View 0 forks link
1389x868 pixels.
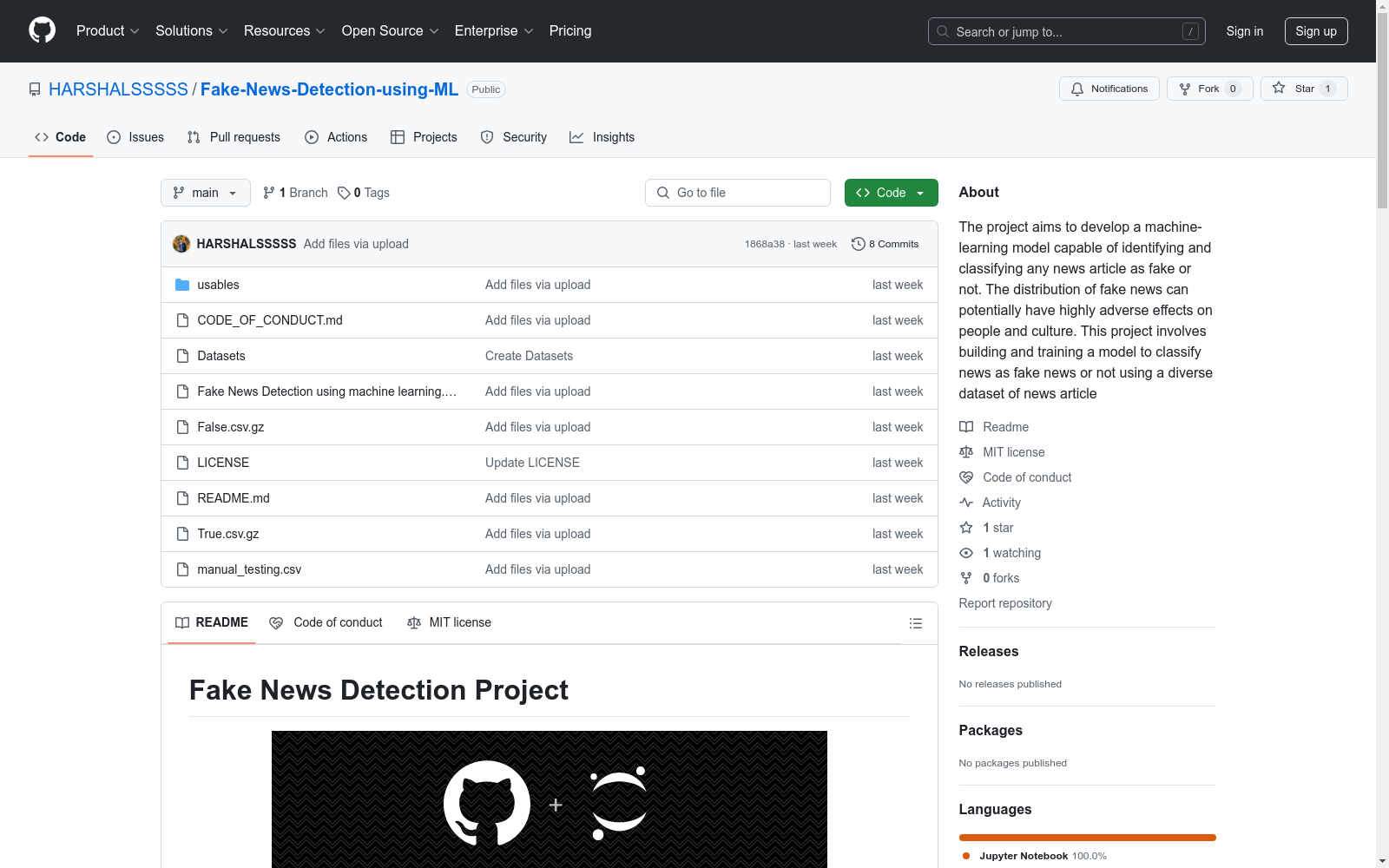(x=990, y=578)
